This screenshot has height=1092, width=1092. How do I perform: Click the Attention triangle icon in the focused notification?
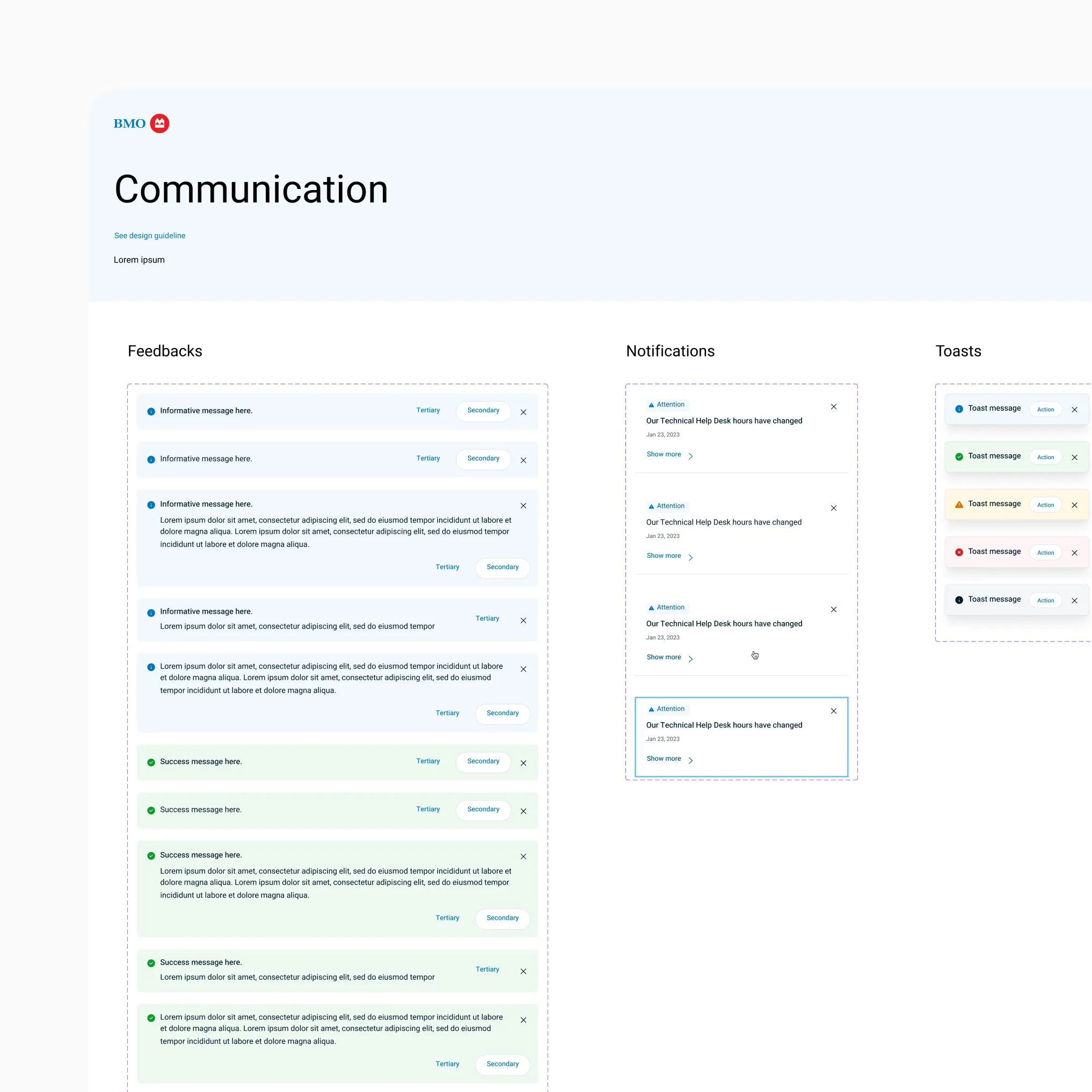pyautogui.click(x=651, y=709)
